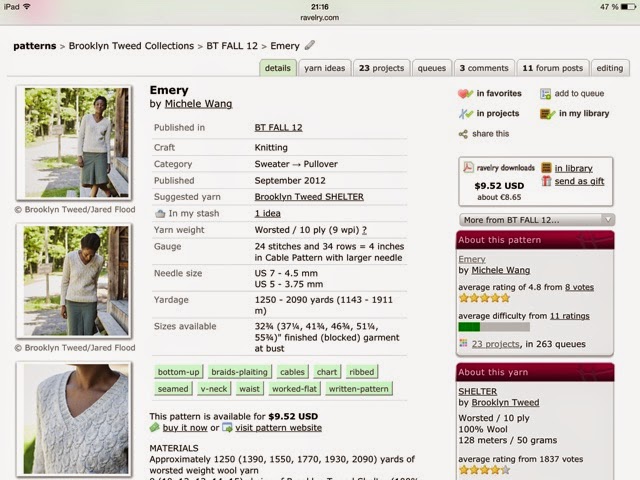Image resolution: width=640 pixels, height=480 pixels.
Task: Click the stash icon beside In my stash
Action: point(160,213)
